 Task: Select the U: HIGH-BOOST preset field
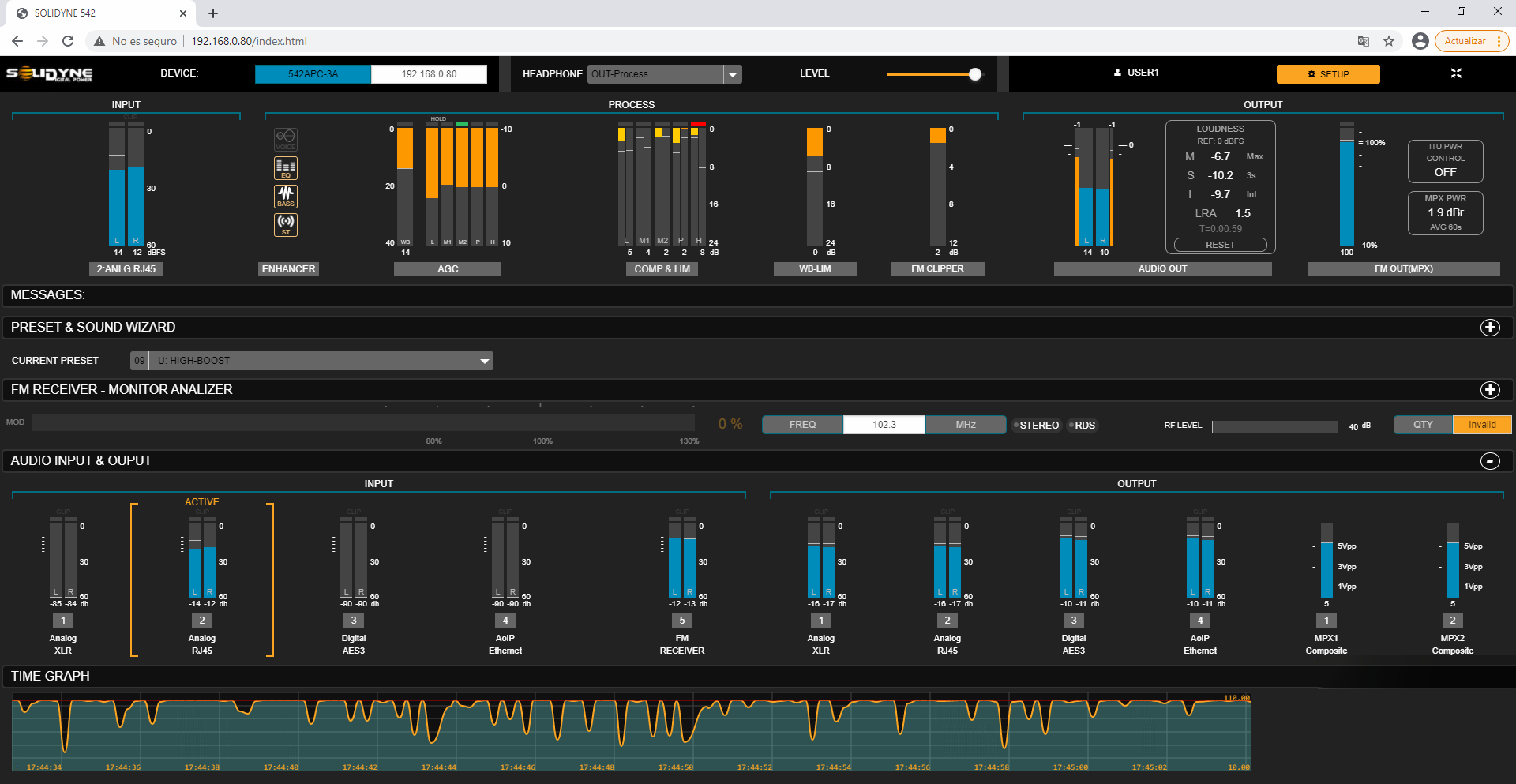pyautogui.click(x=311, y=361)
